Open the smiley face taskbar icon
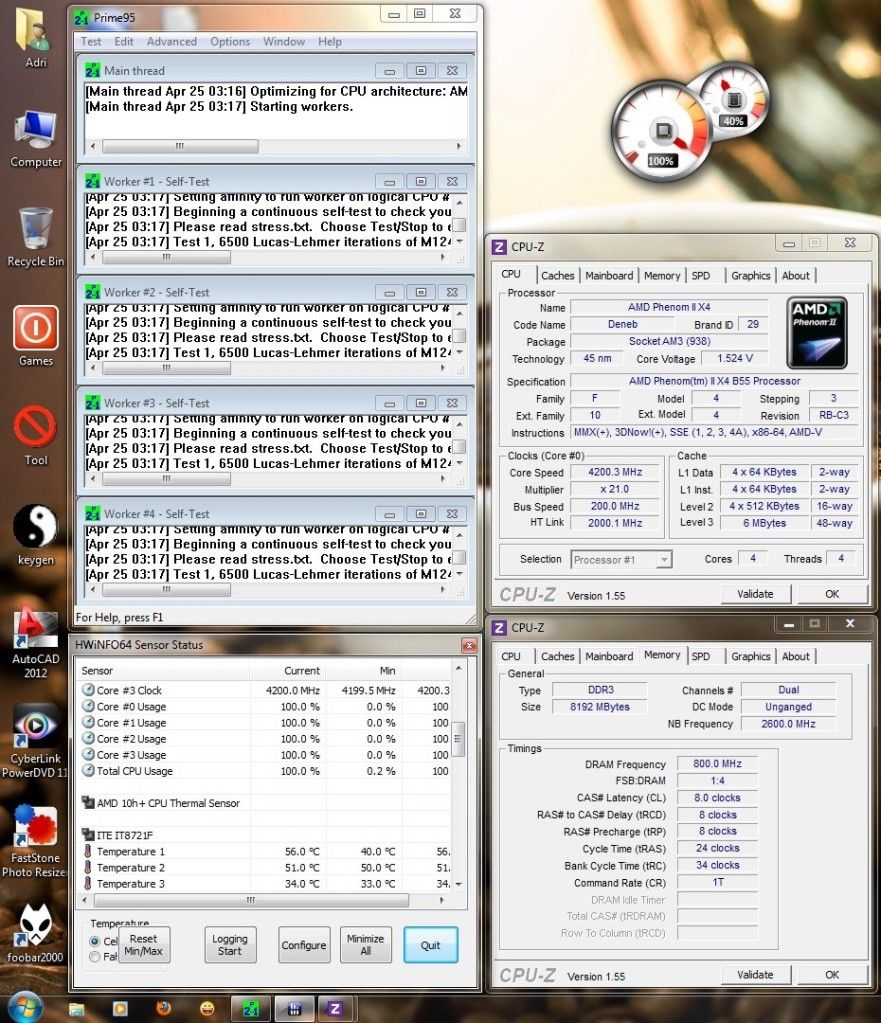Screen dimensions: 881x1023 [207, 1009]
